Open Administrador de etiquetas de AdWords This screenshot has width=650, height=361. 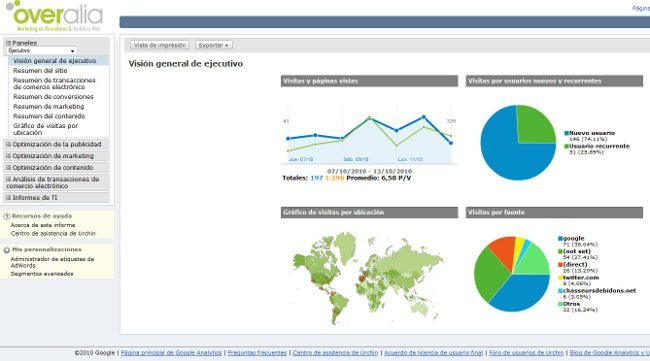coord(52,262)
